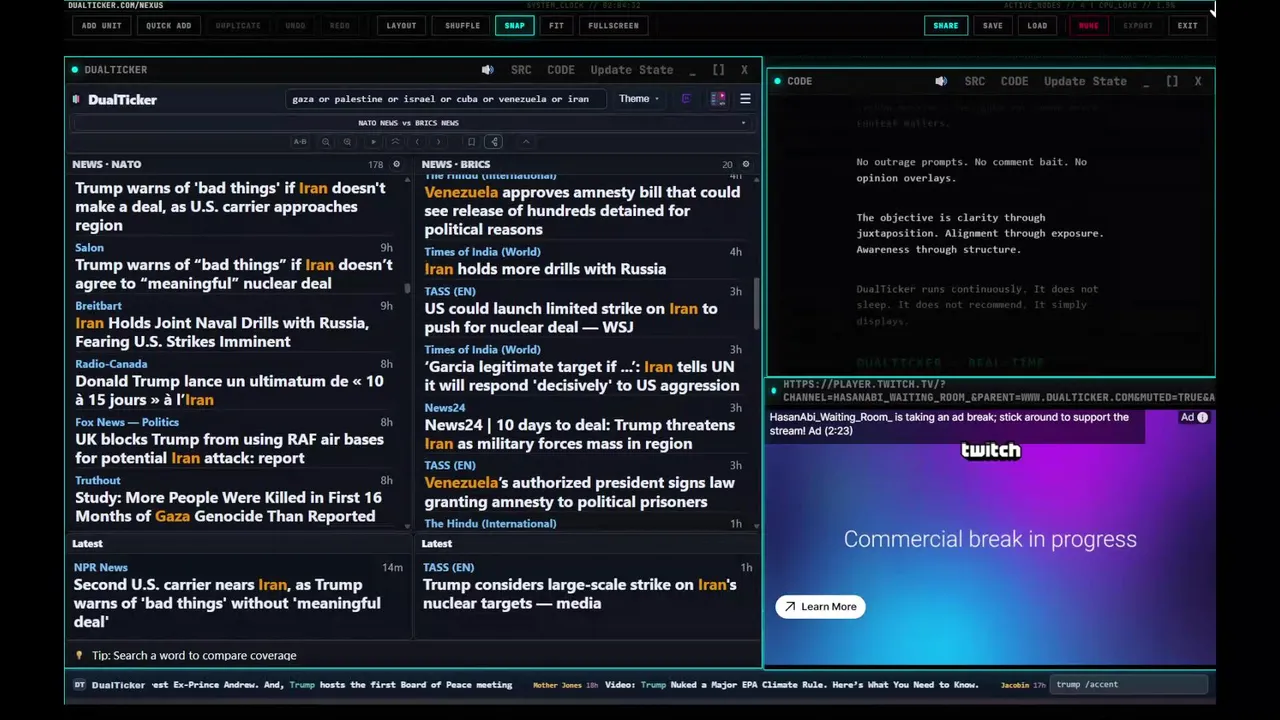The width and height of the screenshot is (1280, 720).
Task: Click the zoom out magnifier icon
Action: (x=326, y=142)
